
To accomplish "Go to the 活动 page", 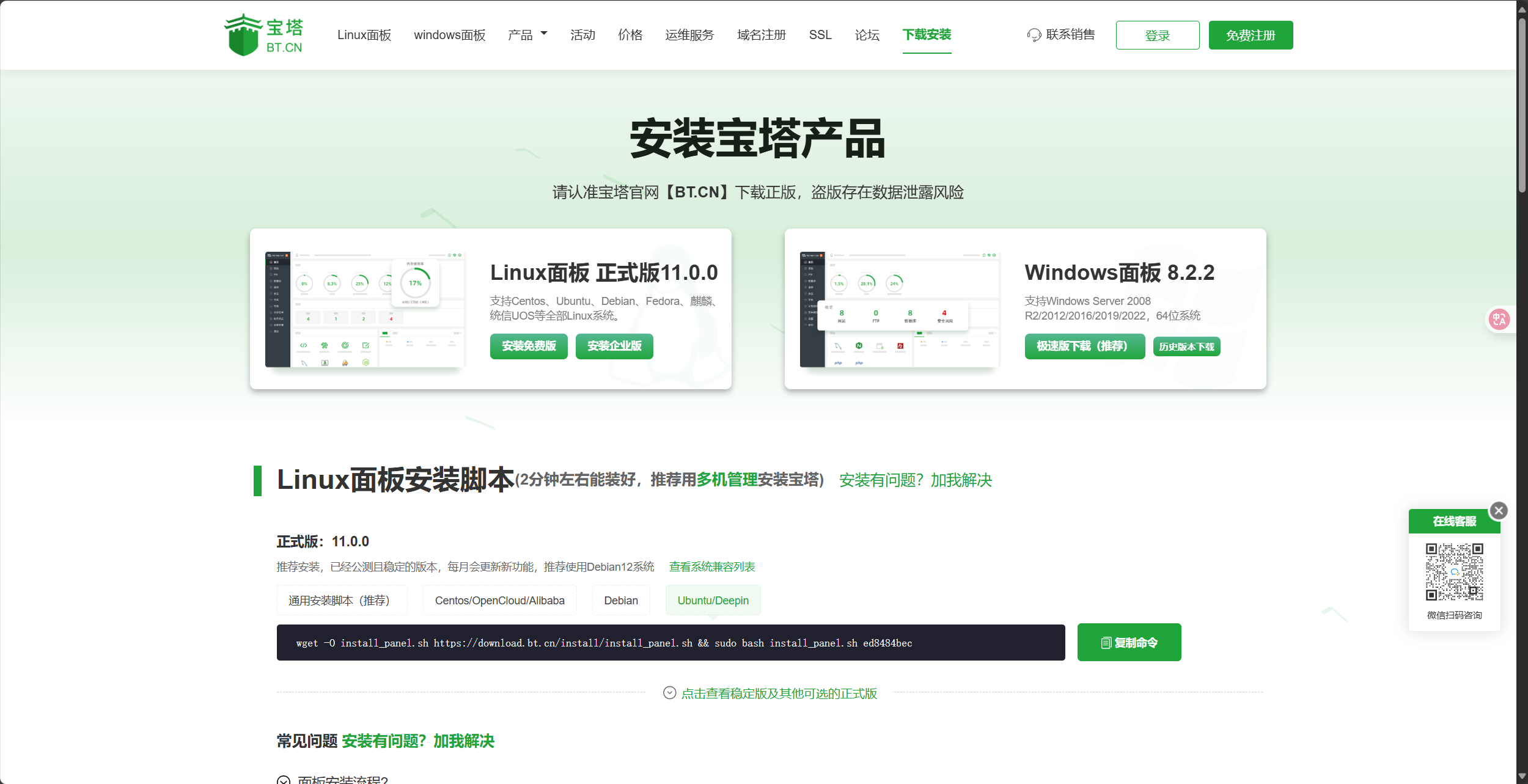I will pos(582,35).
